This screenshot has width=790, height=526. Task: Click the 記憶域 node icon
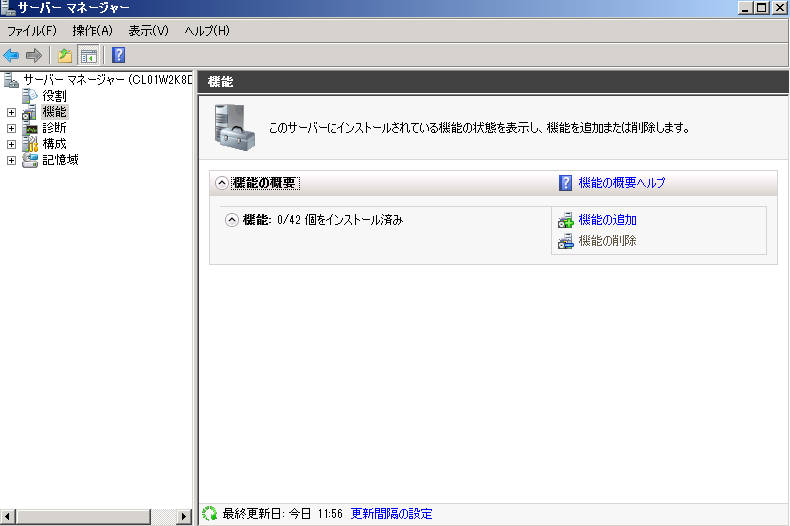[x=30, y=160]
